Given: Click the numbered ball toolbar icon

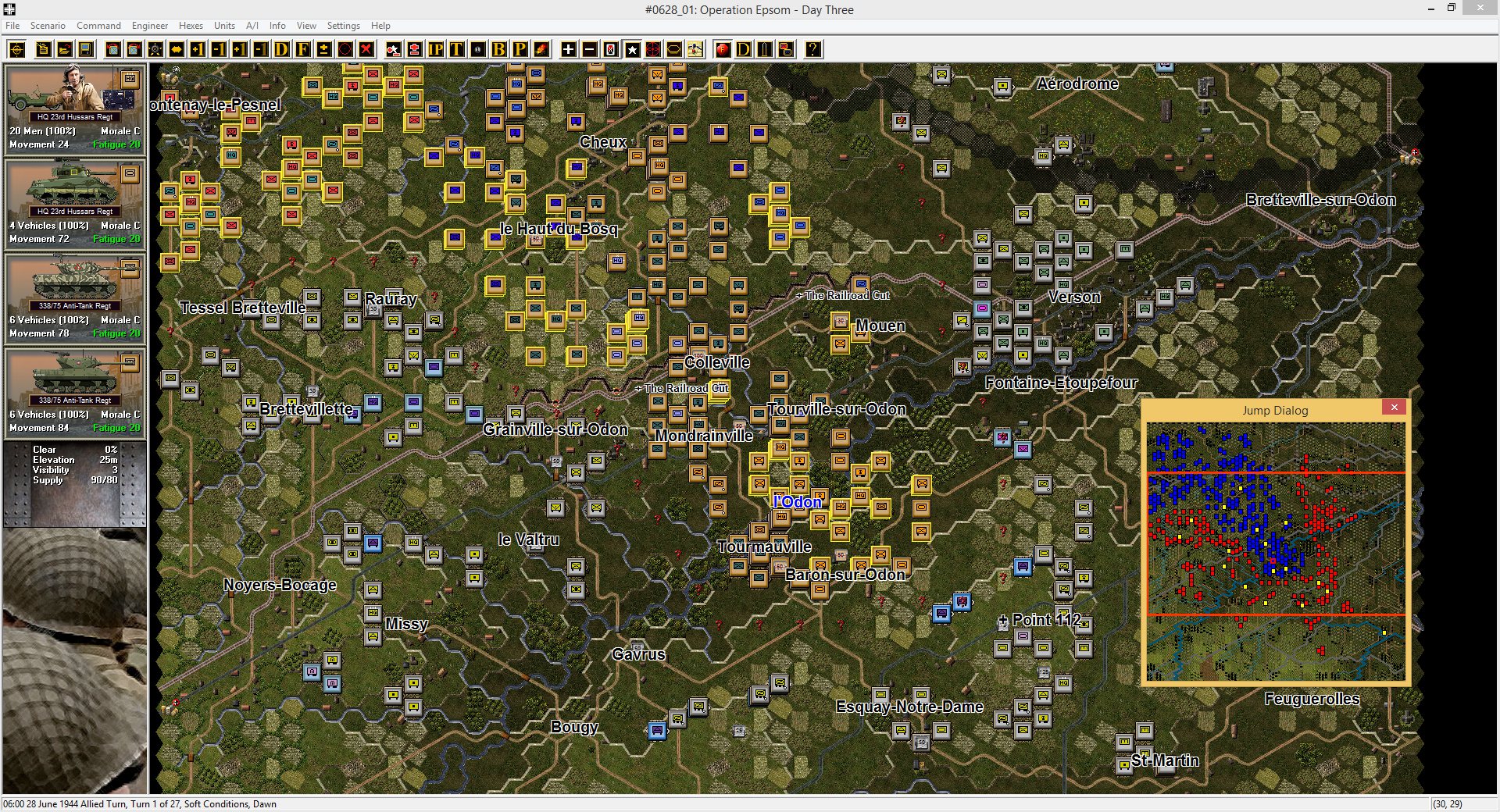Looking at the screenshot, I should 477,50.
